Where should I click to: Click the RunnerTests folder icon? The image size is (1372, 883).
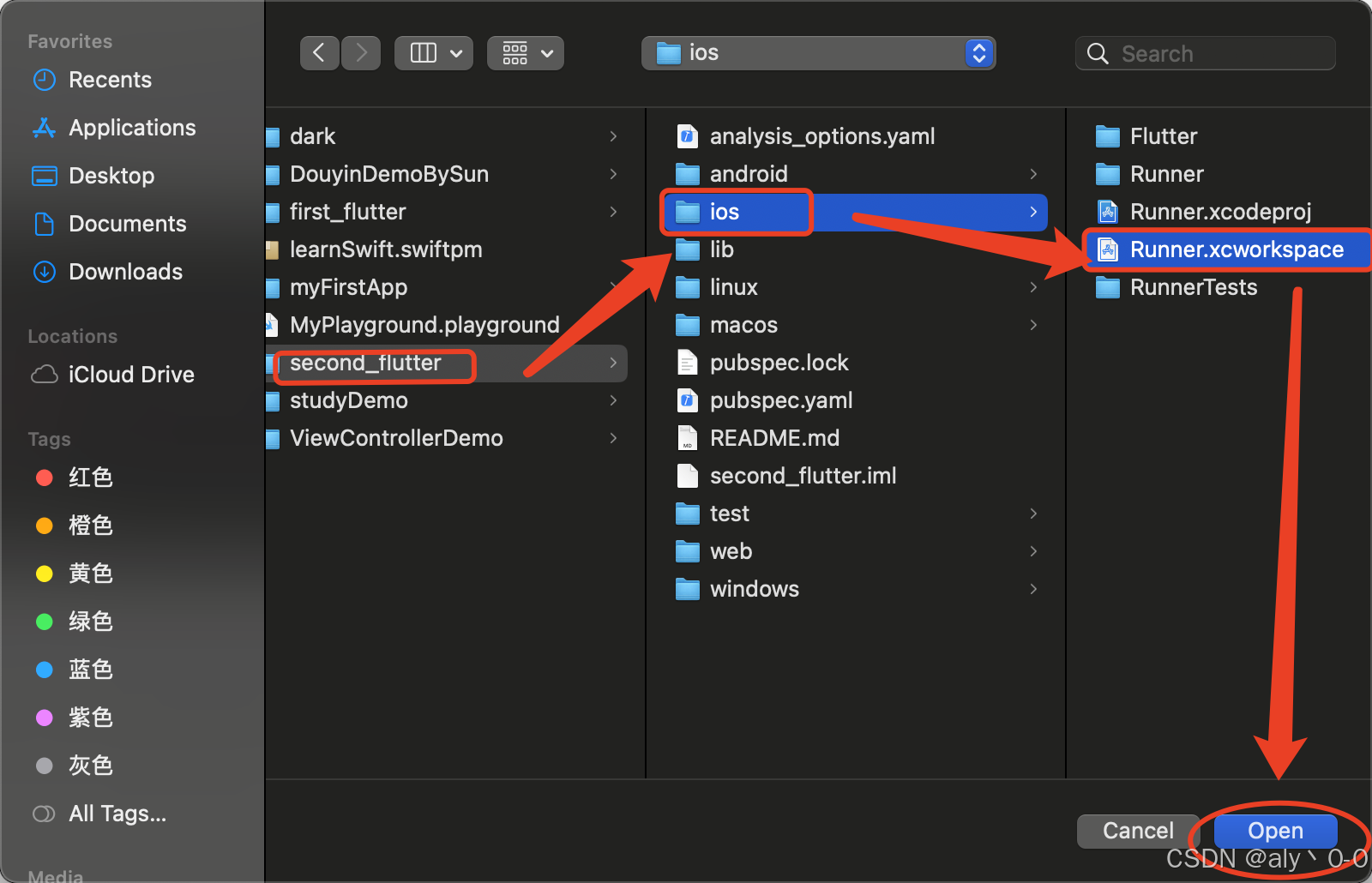1108,287
